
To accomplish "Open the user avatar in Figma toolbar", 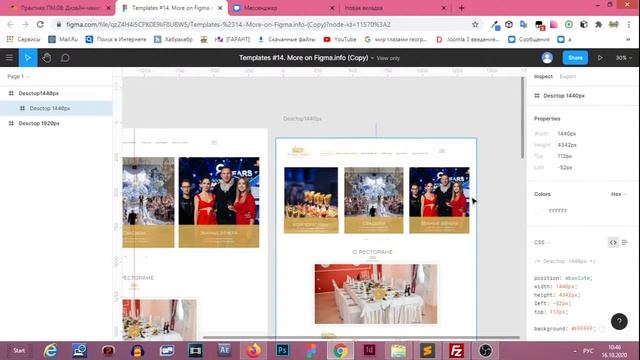I will click(547, 58).
